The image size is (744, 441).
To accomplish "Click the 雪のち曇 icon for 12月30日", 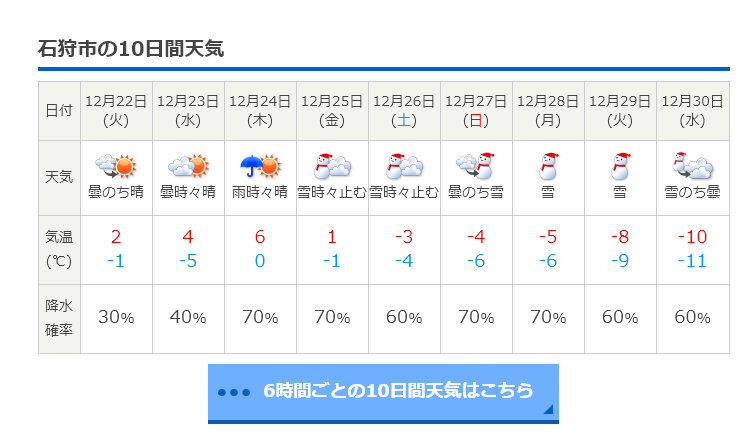I will [x=692, y=166].
